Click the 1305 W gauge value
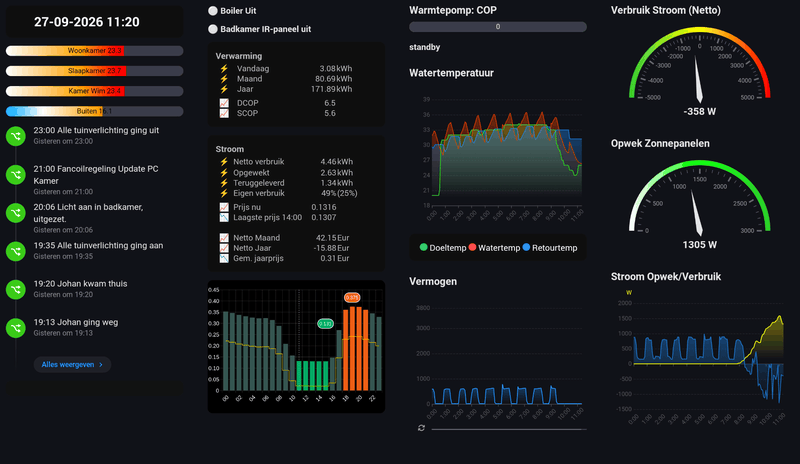The height and width of the screenshot is (464, 800). [x=699, y=245]
